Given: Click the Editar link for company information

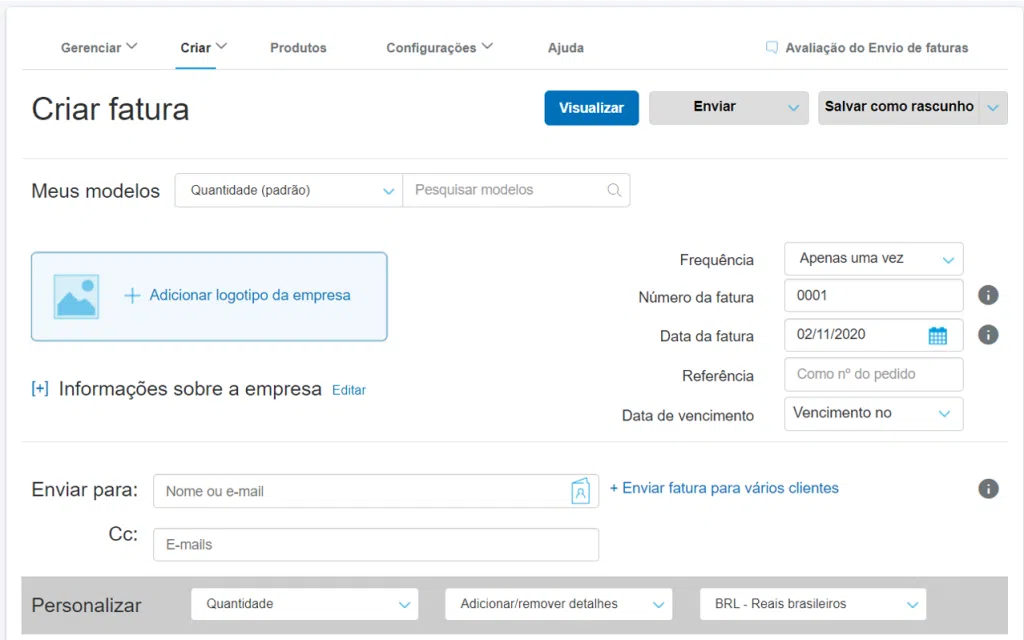Looking at the screenshot, I should point(348,390).
